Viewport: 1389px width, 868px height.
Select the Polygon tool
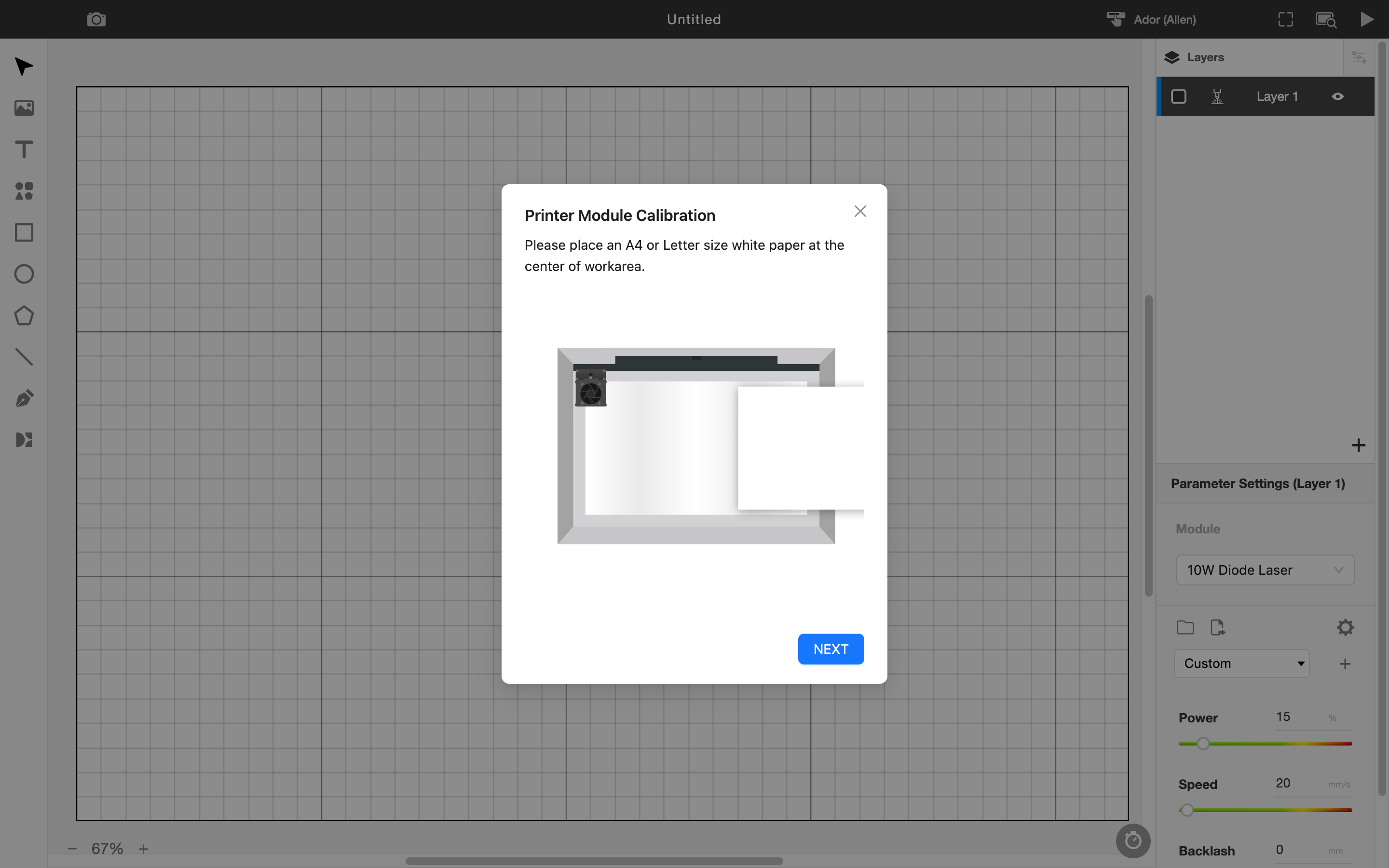pos(24,315)
